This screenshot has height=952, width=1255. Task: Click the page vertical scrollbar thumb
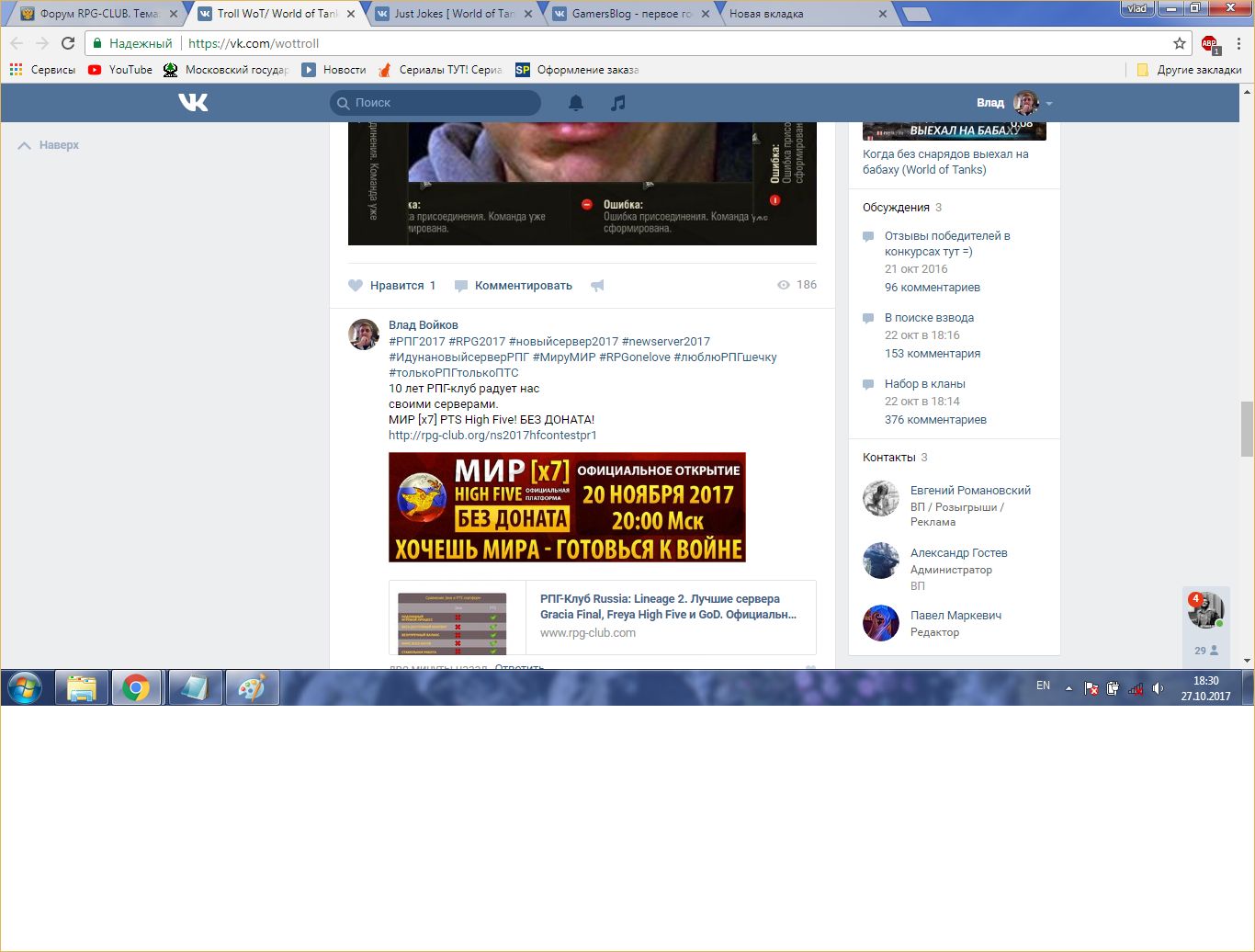tap(1247, 429)
